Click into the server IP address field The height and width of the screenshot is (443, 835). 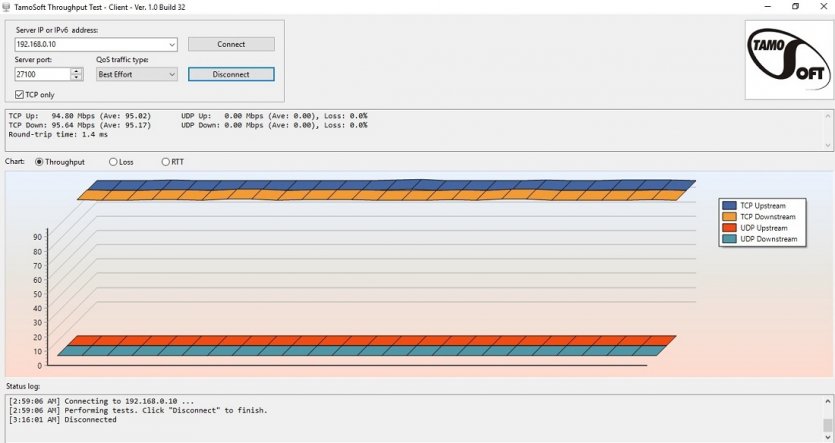[90, 44]
